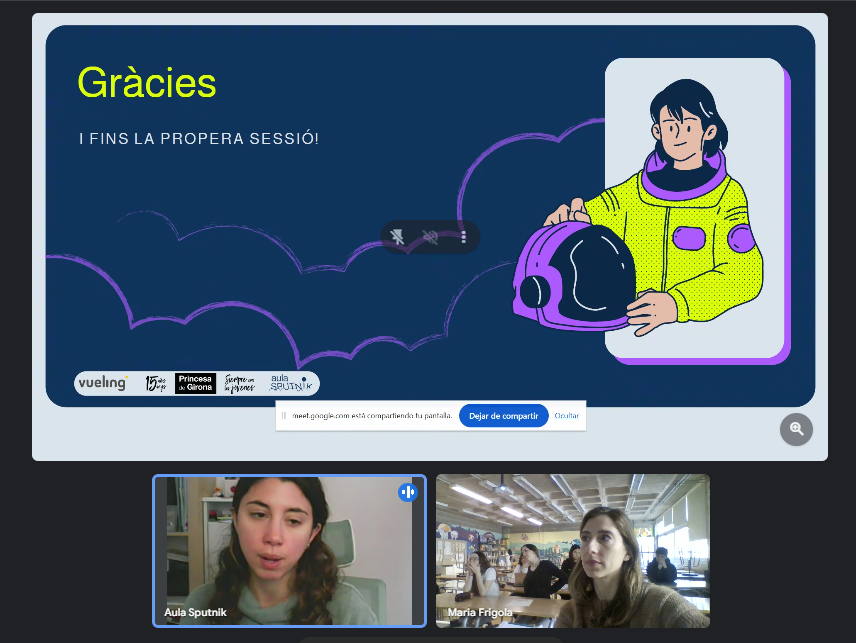Open the three-dot more options menu
This screenshot has height=643, width=856.
[x=463, y=237]
